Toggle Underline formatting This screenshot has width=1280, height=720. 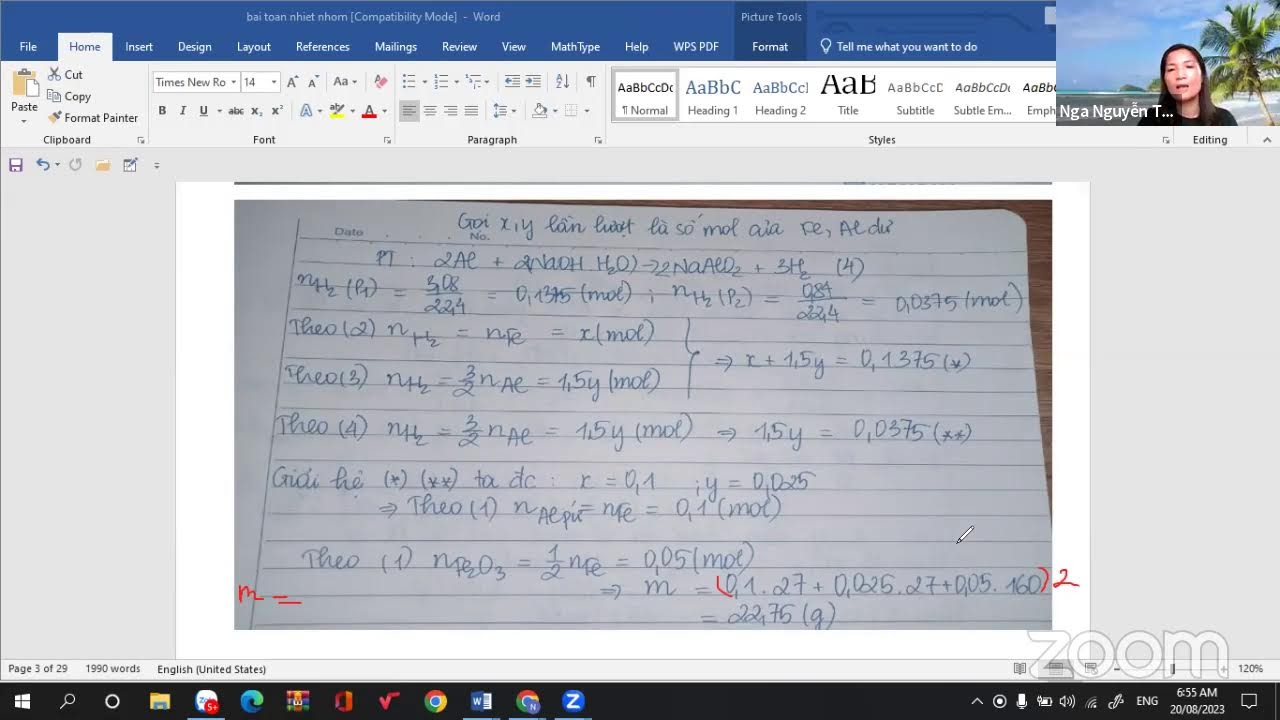pos(203,111)
